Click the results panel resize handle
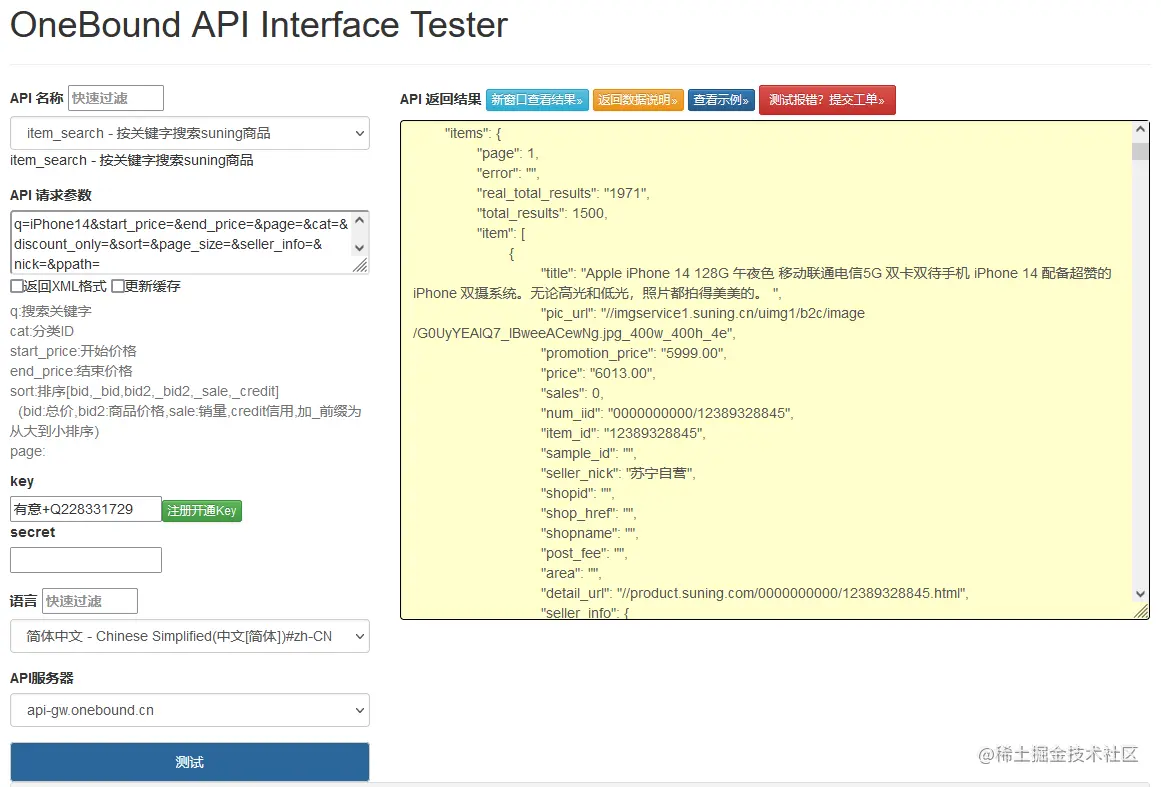Image resolution: width=1161 pixels, height=787 pixels. tap(1141, 612)
